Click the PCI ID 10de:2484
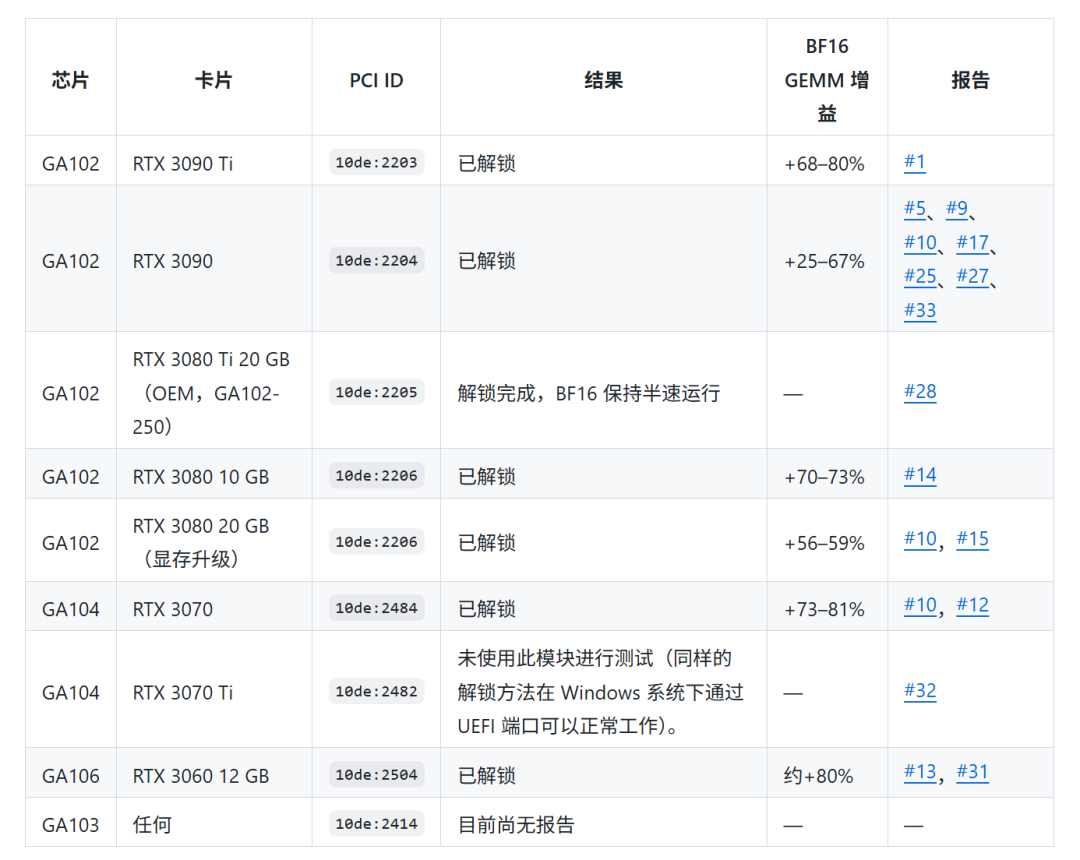Screen dimensions: 1080x860 pyautogui.click(x=376, y=608)
